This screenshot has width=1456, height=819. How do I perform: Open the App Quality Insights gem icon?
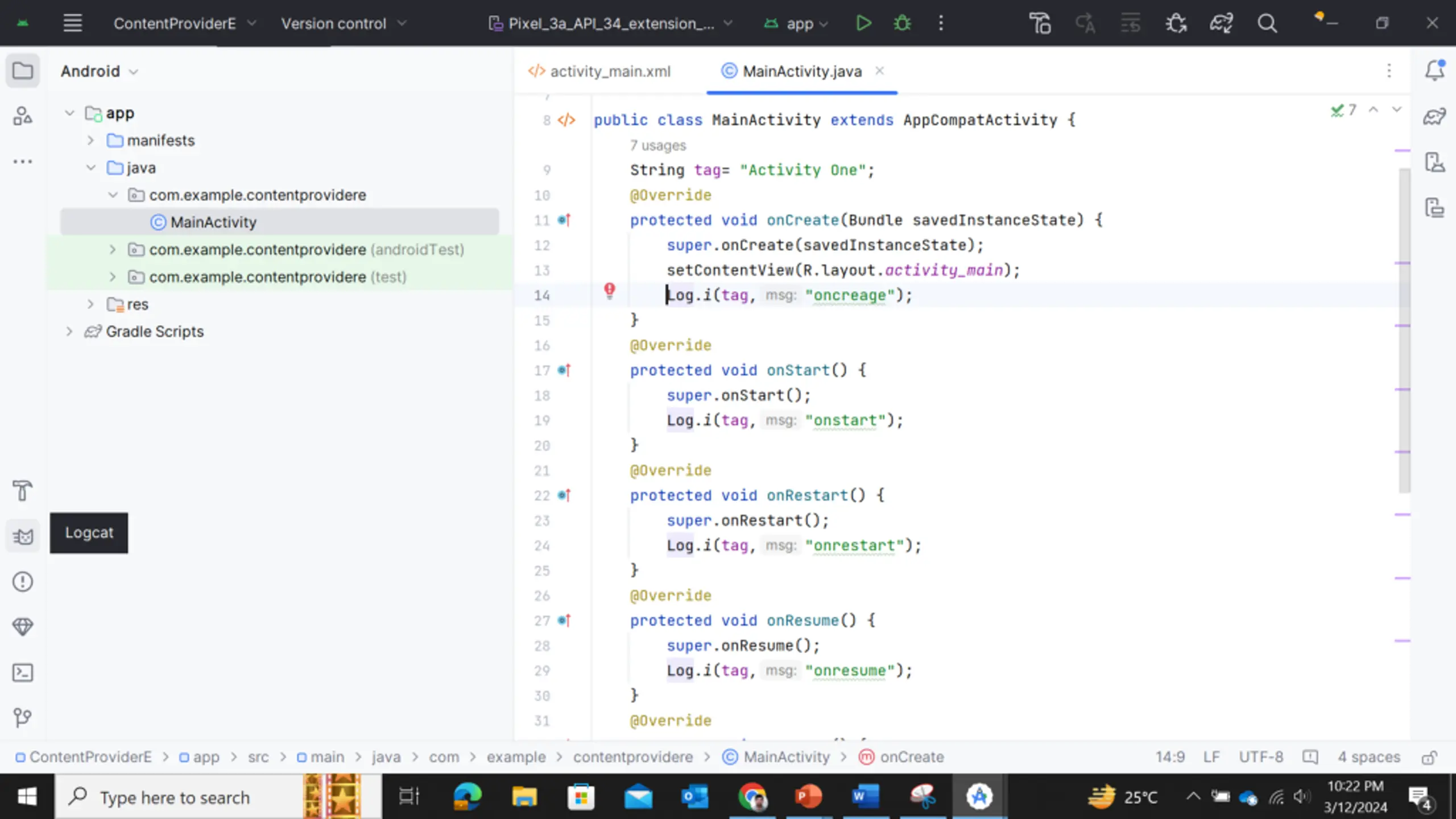click(x=23, y=627)
